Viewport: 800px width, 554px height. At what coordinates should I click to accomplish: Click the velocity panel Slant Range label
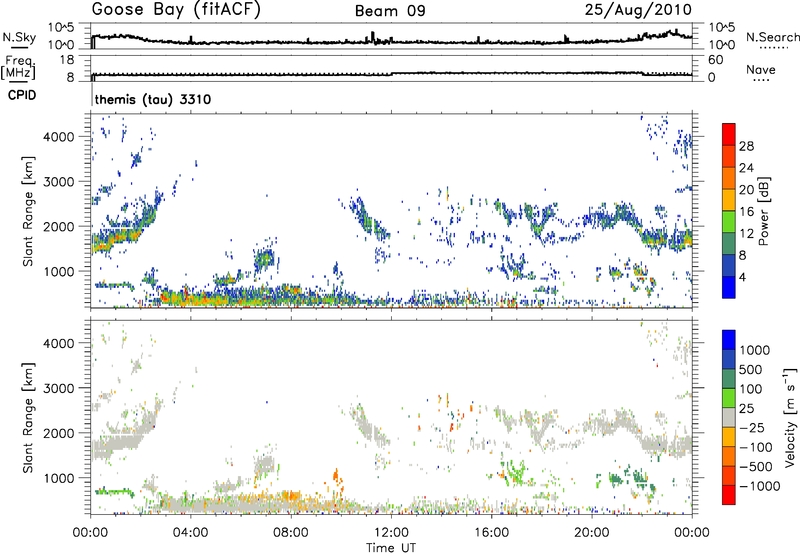[x=28, y=418]
